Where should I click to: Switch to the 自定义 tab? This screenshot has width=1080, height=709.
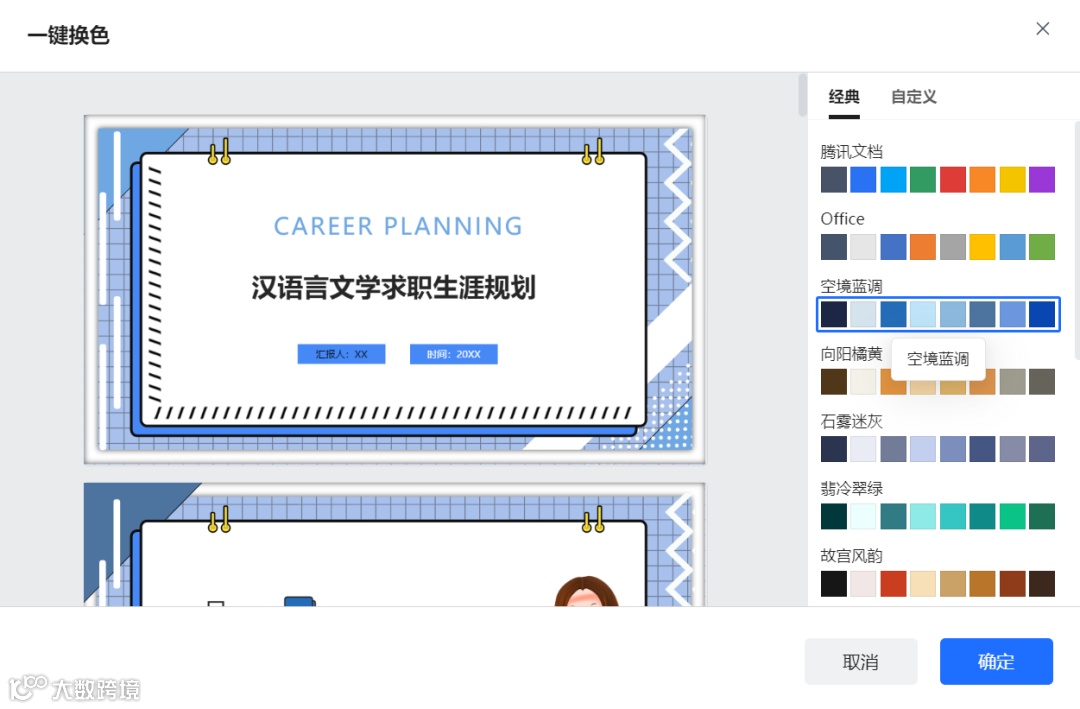[914, 97]
